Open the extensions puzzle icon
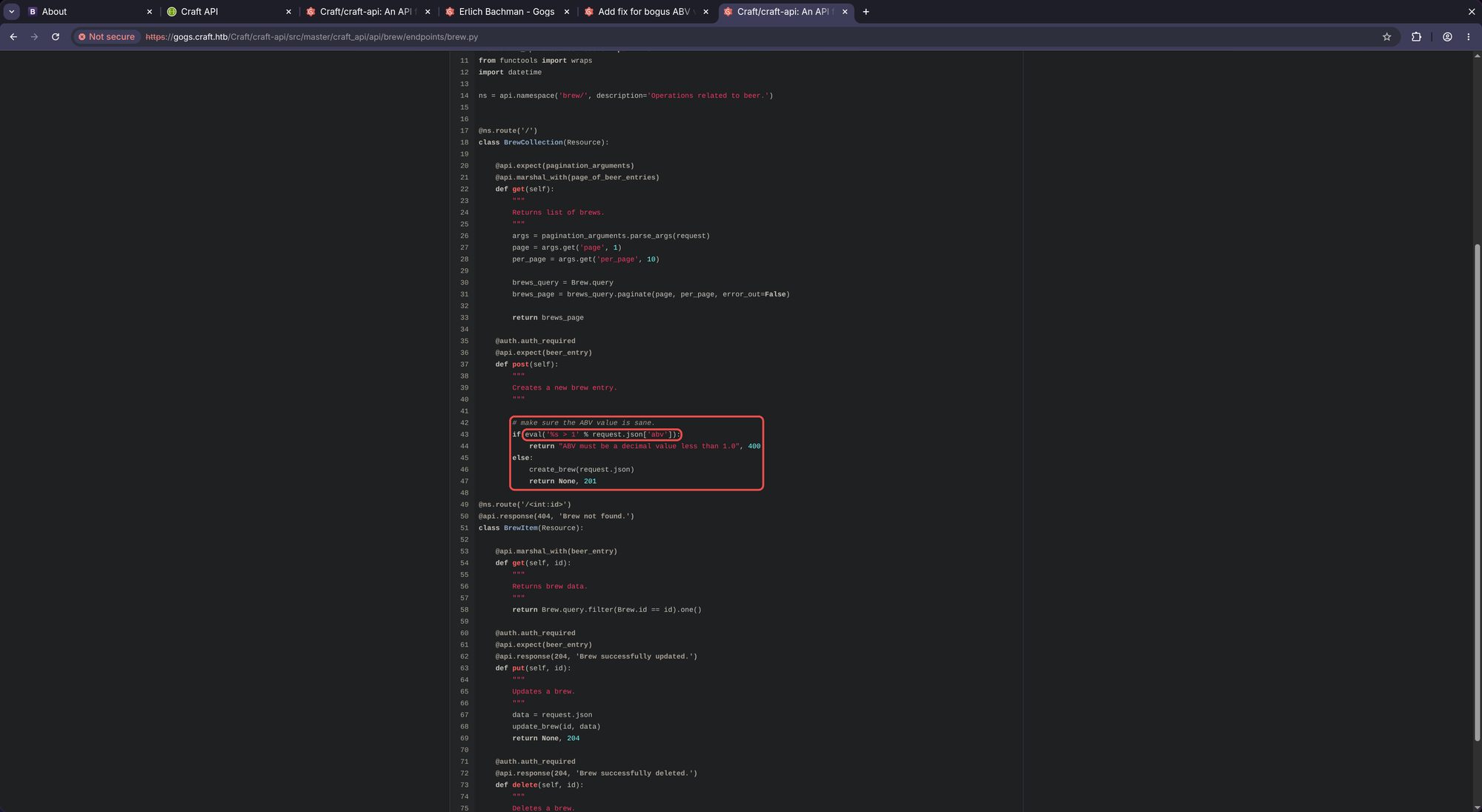This screenshot has height=812, width=1482. coord(1416,36)
